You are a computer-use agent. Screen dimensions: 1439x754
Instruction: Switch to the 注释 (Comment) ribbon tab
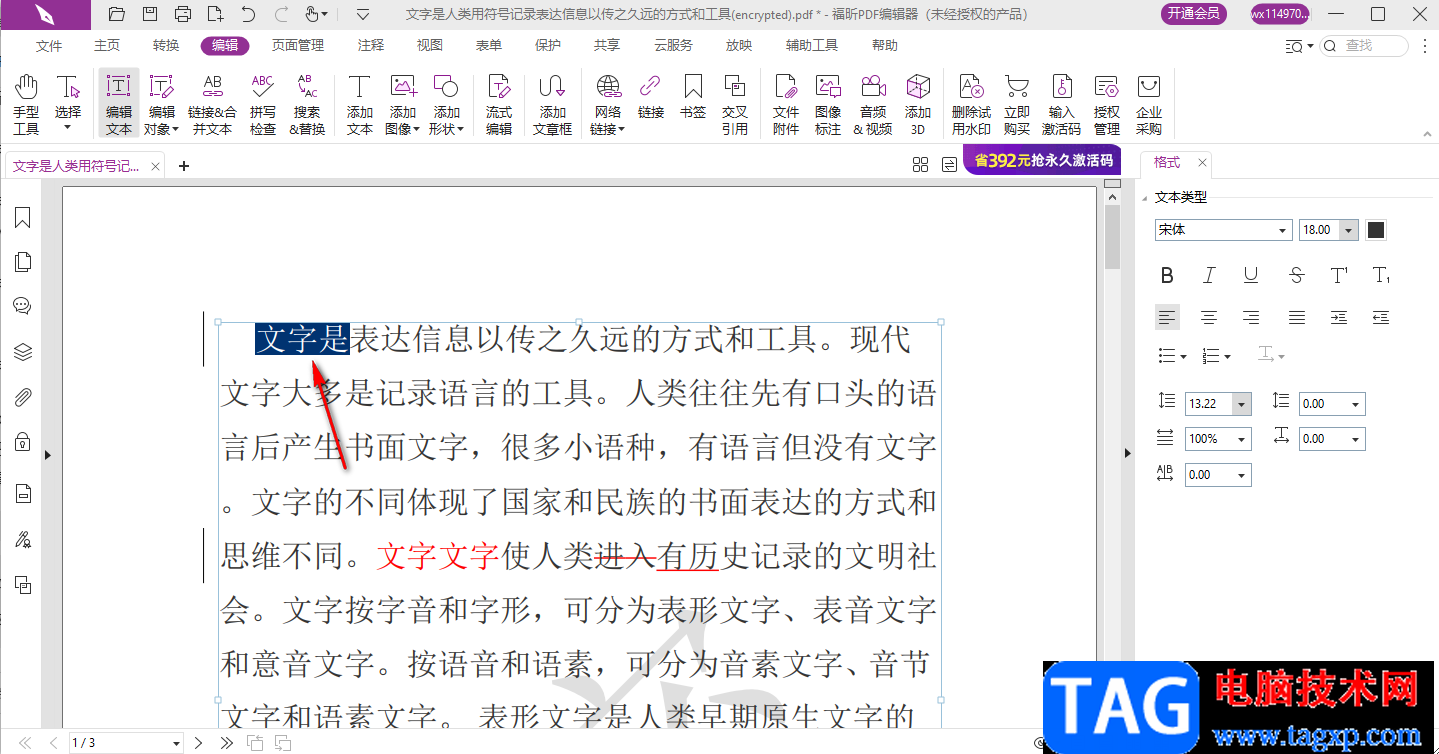371,45
